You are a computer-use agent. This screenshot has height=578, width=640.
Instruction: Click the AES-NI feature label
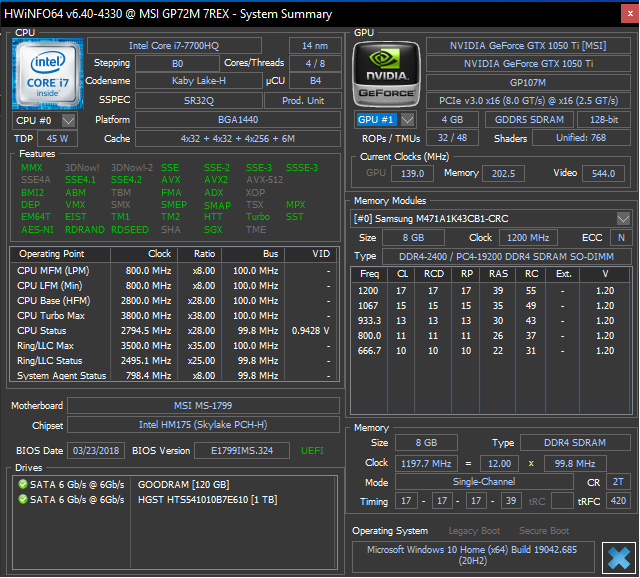(x=37, y=229)
